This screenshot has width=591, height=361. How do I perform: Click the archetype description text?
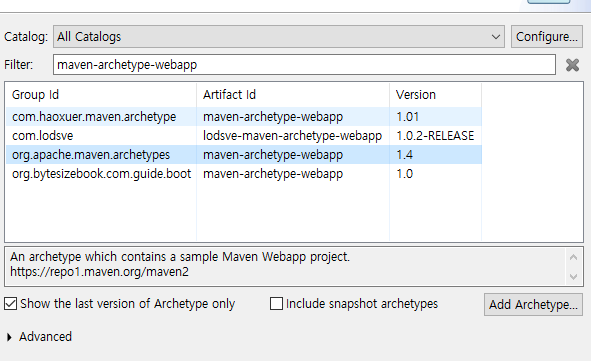pyautogui.click(x=180, y=257)
